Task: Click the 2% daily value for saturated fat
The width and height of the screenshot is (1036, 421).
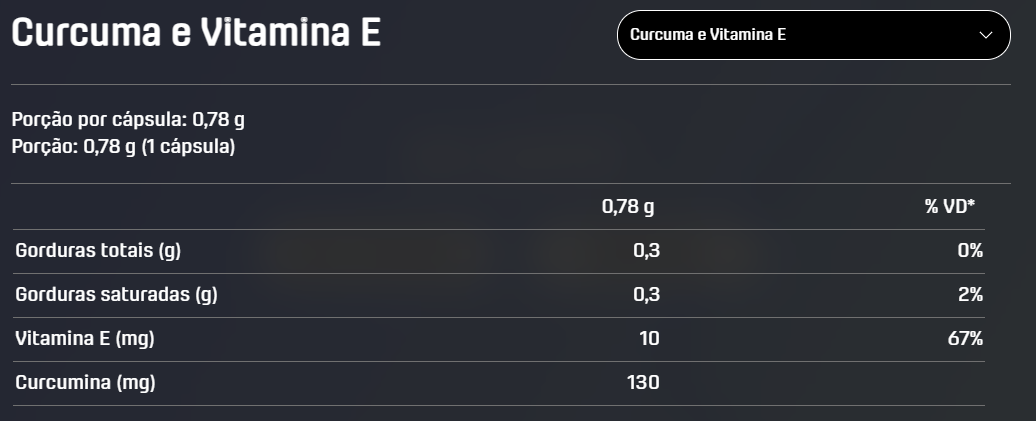Action: point(970,295)
